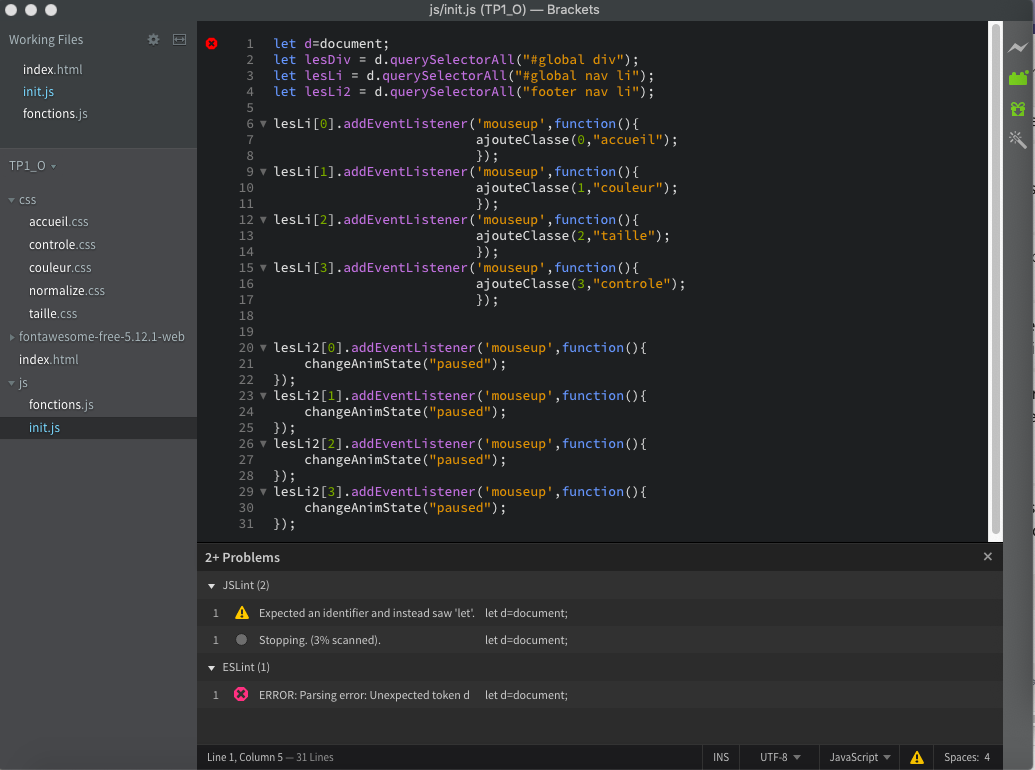Expand the fontawesome-free-5.12.1-web folder

11,337
